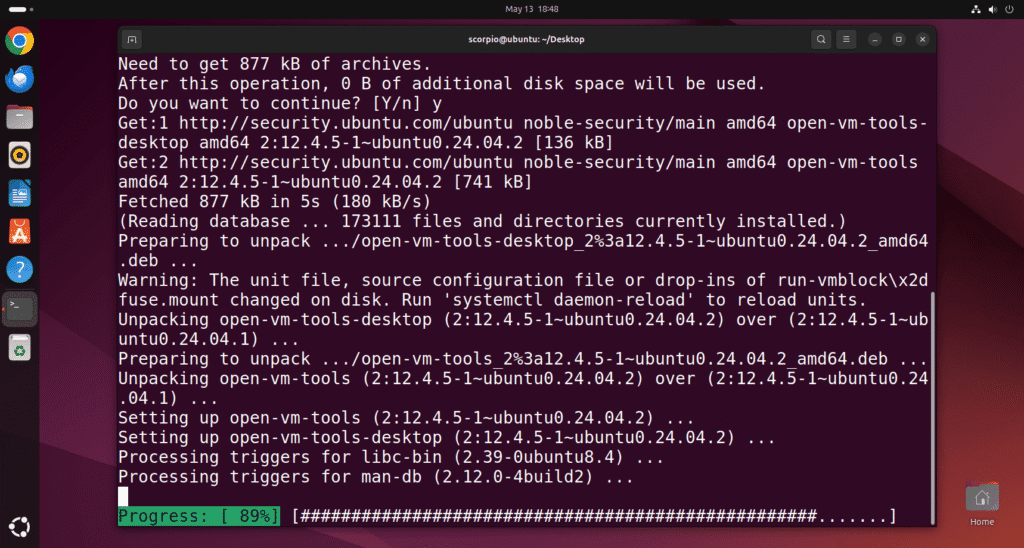Image resolution: width=1024 pixels, height=548 pixels.
Task: Focus the Terminal icon in the dock
Action: (20, 308)
